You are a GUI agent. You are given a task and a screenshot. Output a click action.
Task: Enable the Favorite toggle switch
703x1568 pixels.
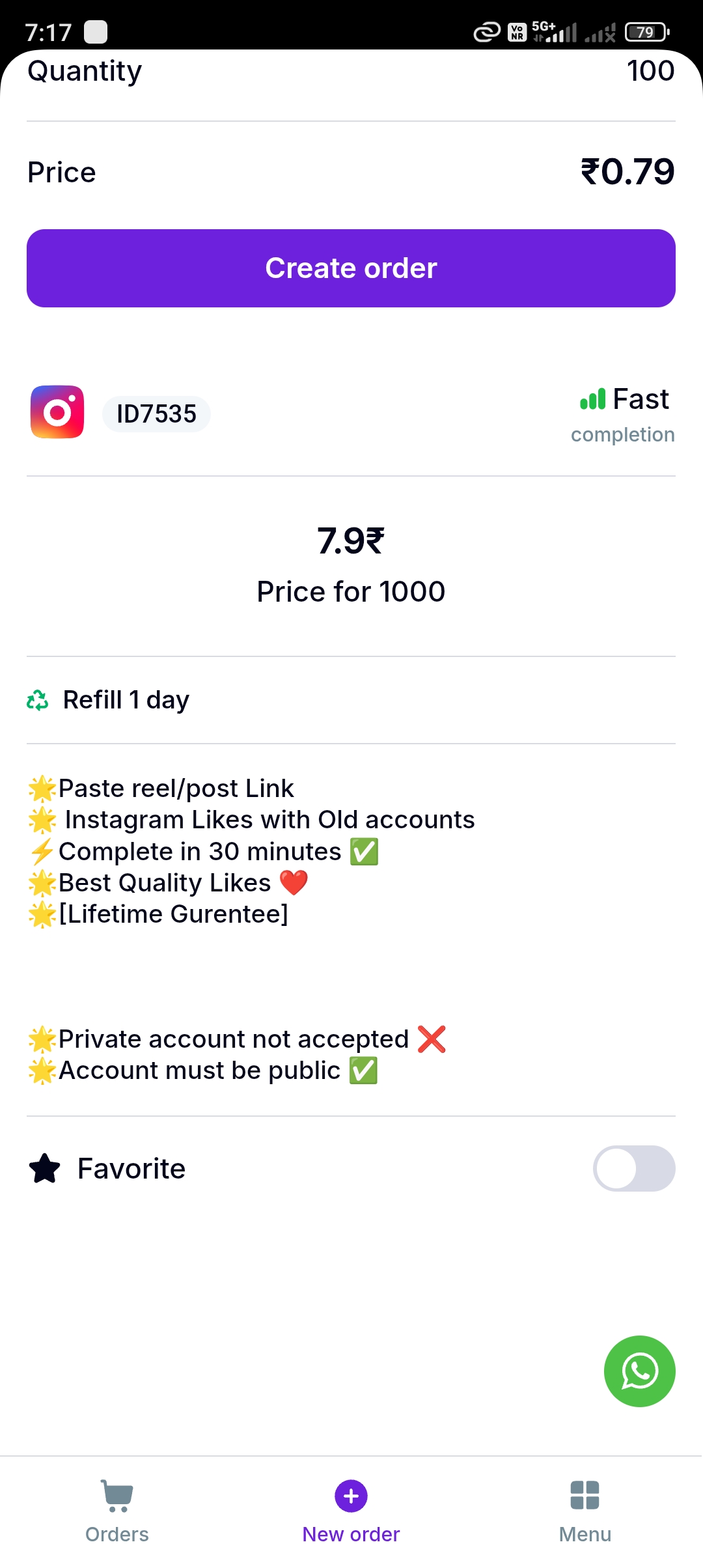(633, 1168)
